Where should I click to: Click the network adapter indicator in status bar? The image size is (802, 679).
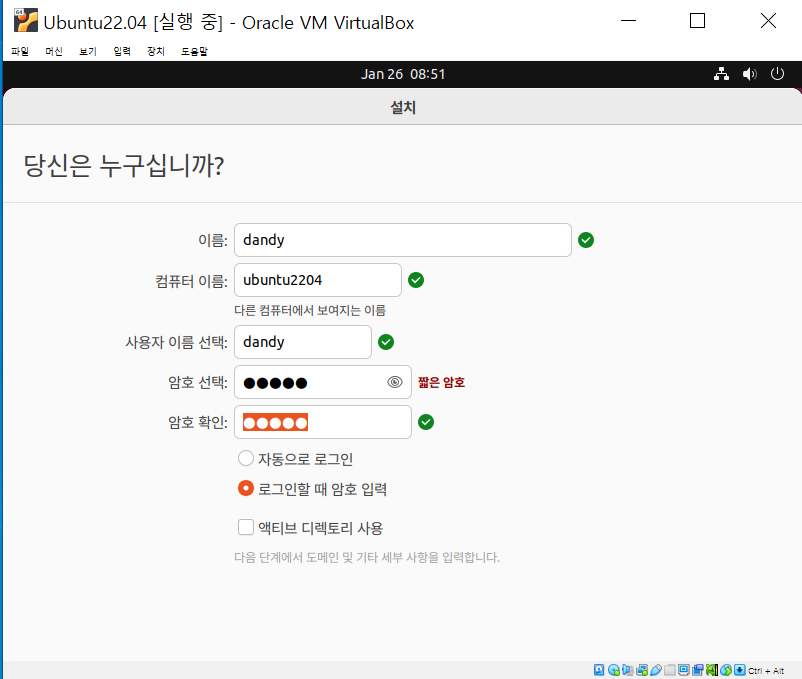(x=642, y=670)
